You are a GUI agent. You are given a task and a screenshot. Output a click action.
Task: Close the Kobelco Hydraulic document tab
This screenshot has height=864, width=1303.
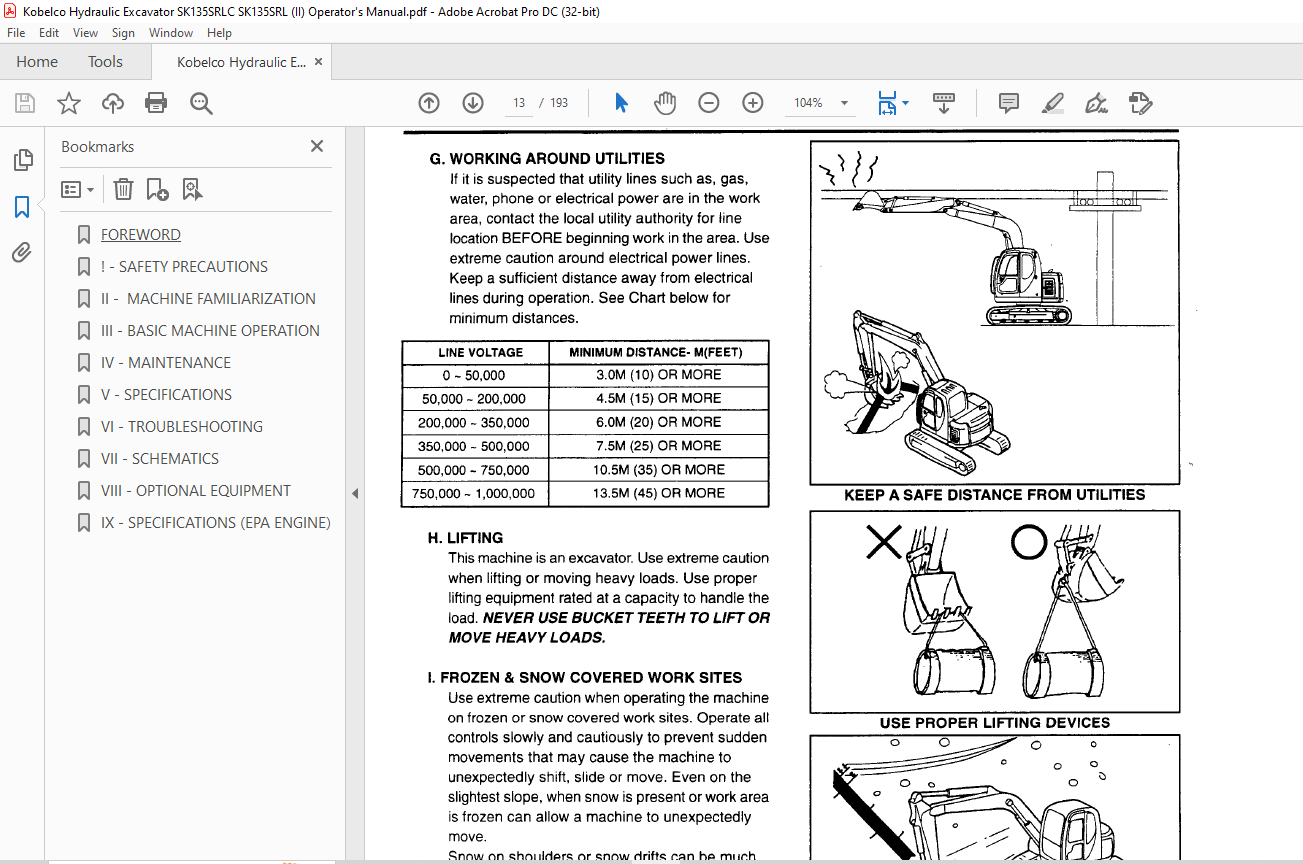click(x=319, y=62)
